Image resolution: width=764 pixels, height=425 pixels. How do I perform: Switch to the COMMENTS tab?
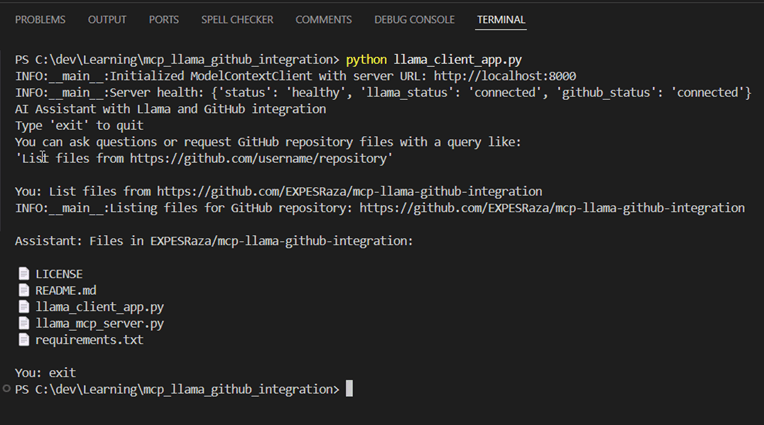pos(324,20)
